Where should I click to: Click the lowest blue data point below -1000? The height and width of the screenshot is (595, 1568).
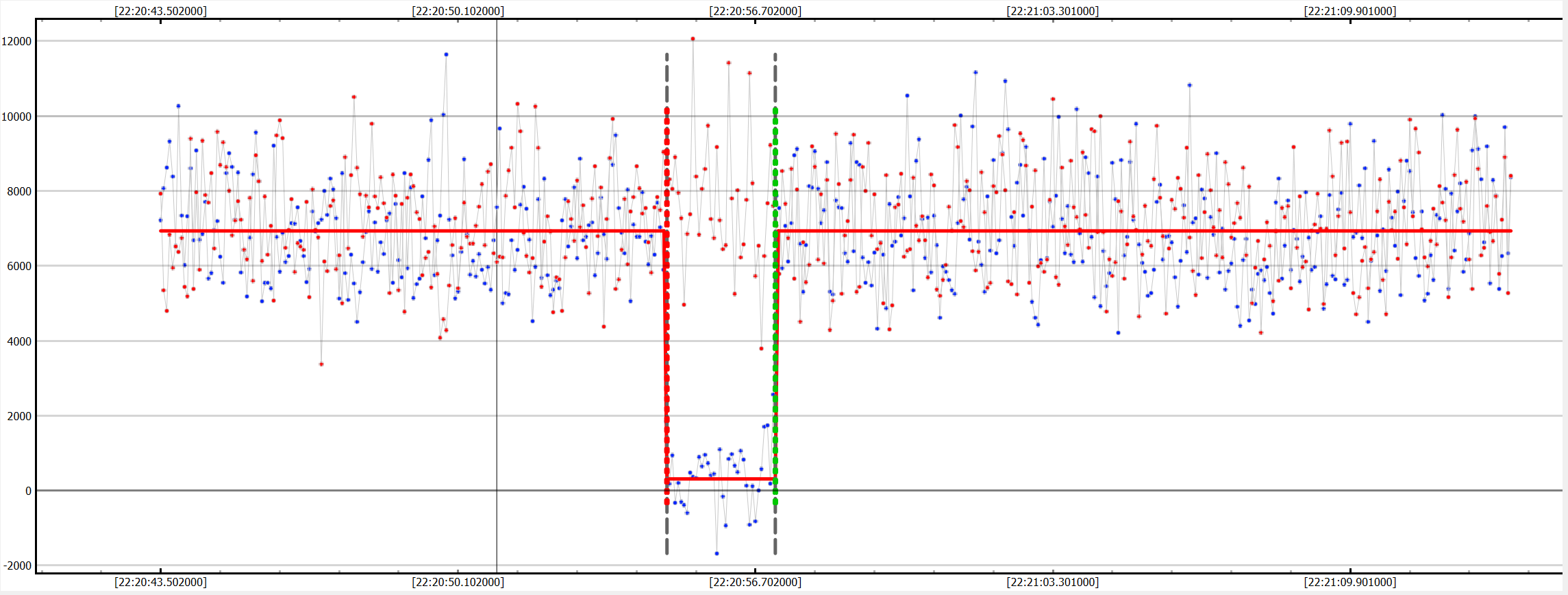717,553
